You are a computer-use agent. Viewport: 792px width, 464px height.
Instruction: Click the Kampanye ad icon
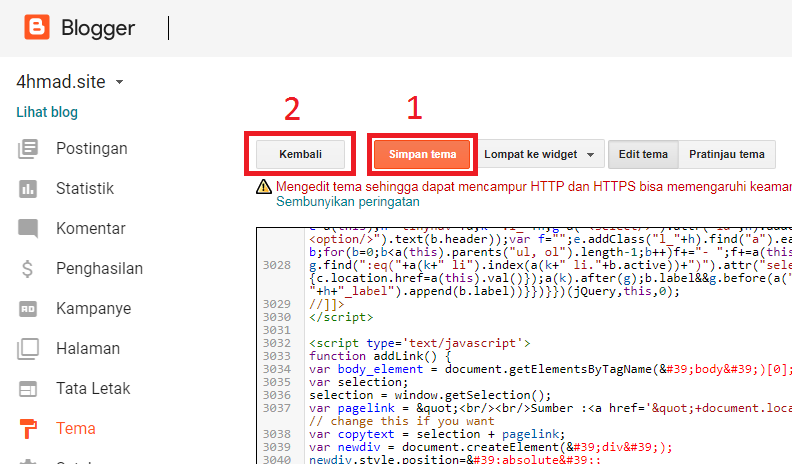(28, 308)
